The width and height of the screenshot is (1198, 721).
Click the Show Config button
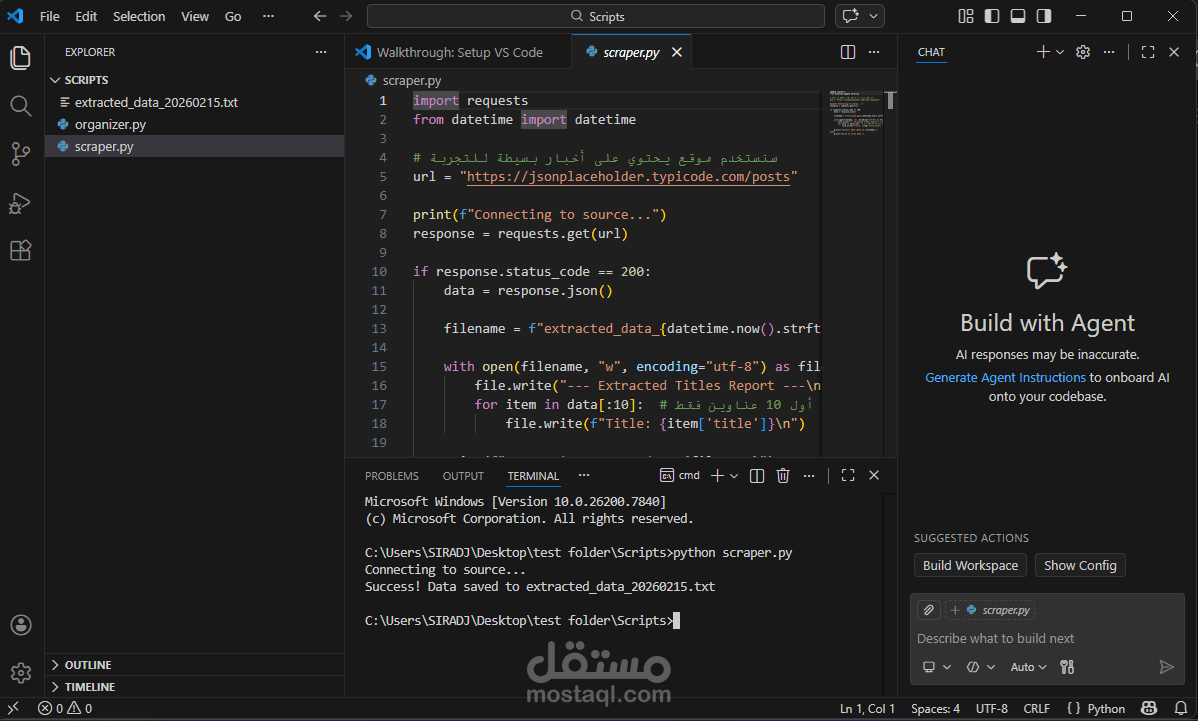click(1080, 566)
